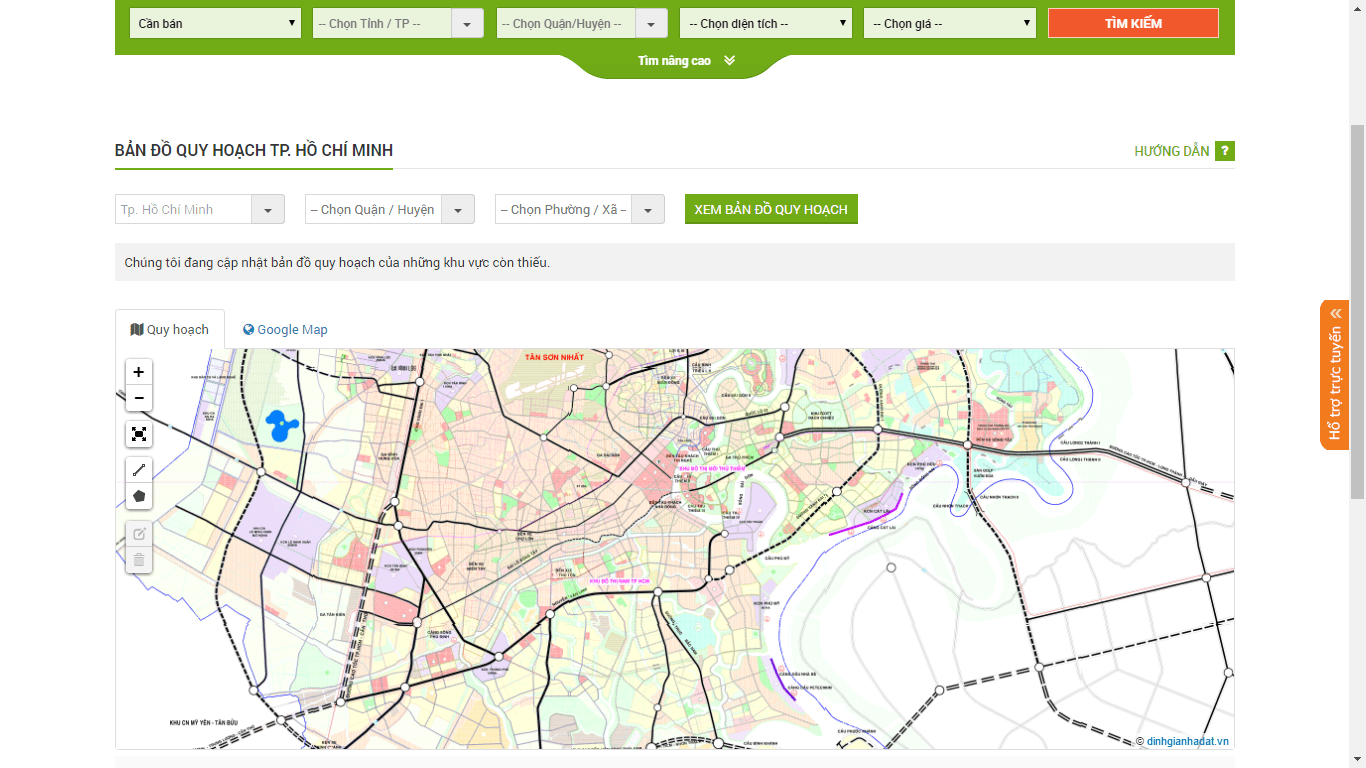Open the dinhgianhadat.vn attribution link

pyautogui.click(x=1187, y=741)
